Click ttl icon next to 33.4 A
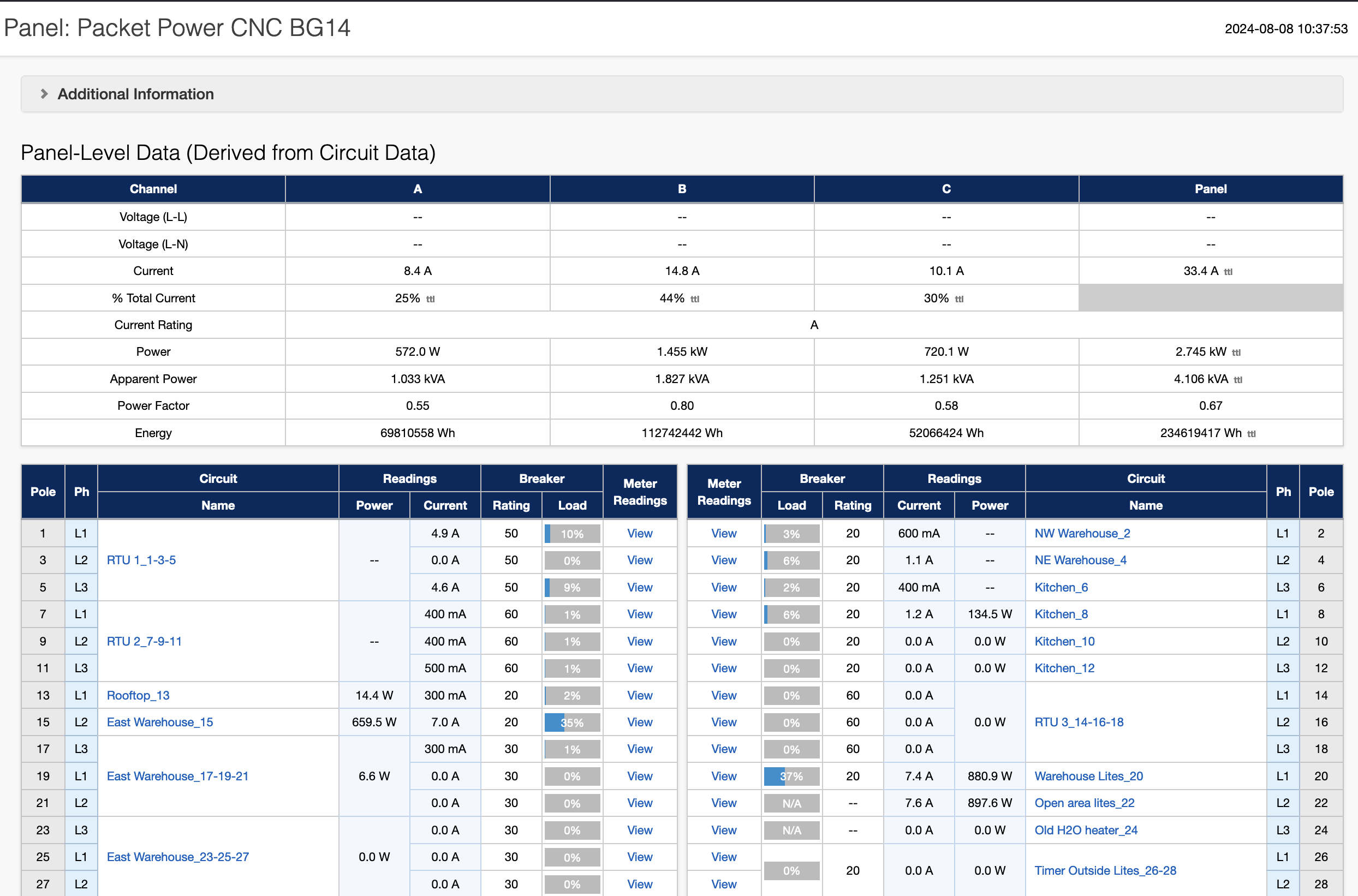This screenshot has width=1358, height=896. coord(1228,272)
